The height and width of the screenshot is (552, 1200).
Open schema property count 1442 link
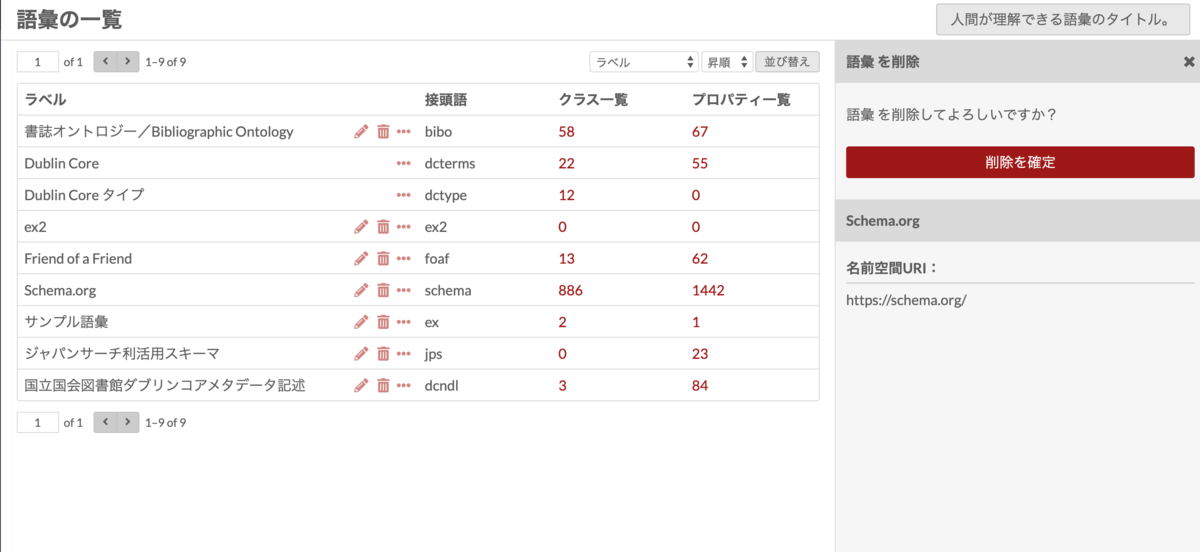pos(708,290)
